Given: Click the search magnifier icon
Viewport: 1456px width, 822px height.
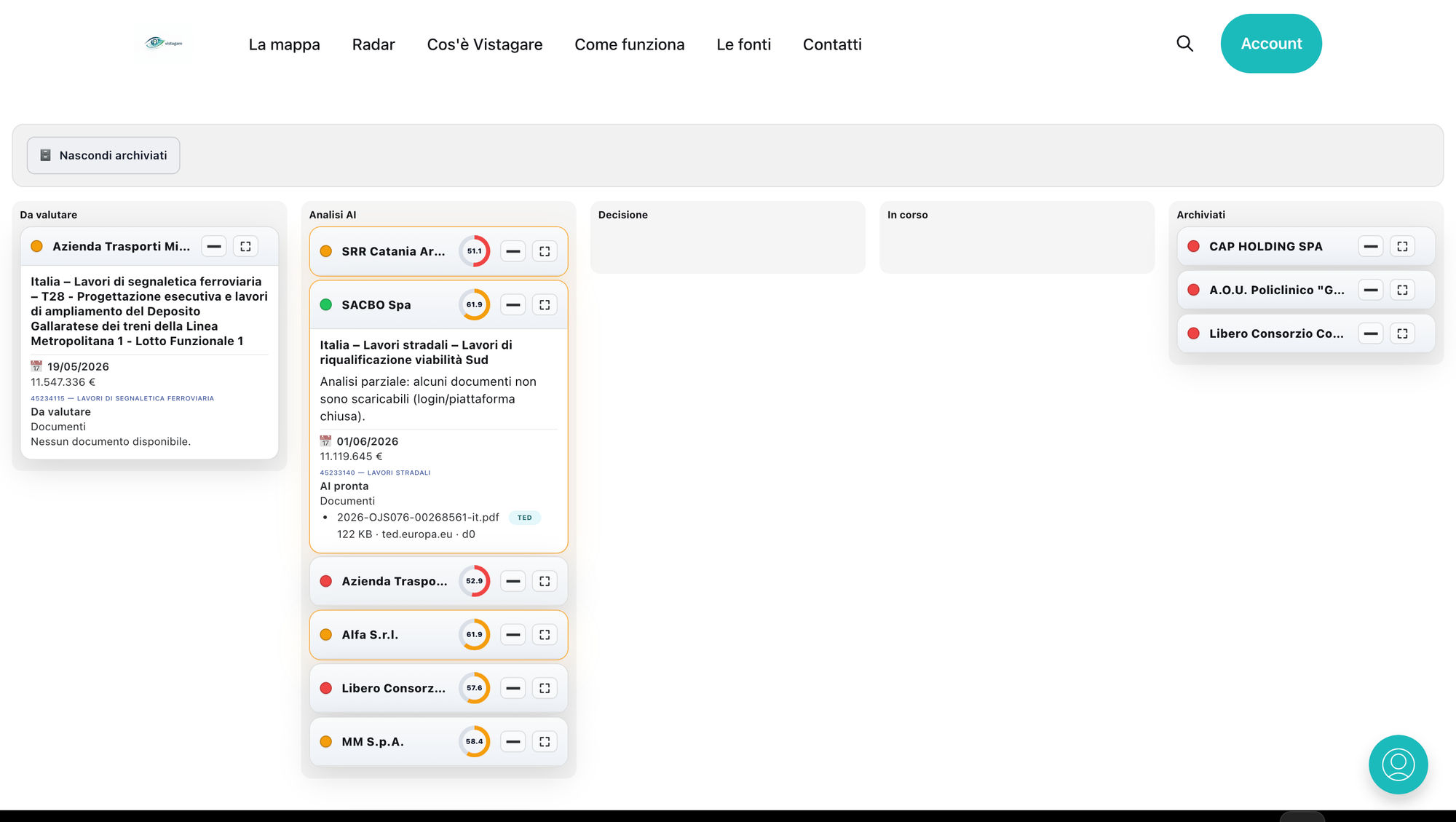Looking at the screenshot, I should pyautogui.click(x=1184, y=44).
